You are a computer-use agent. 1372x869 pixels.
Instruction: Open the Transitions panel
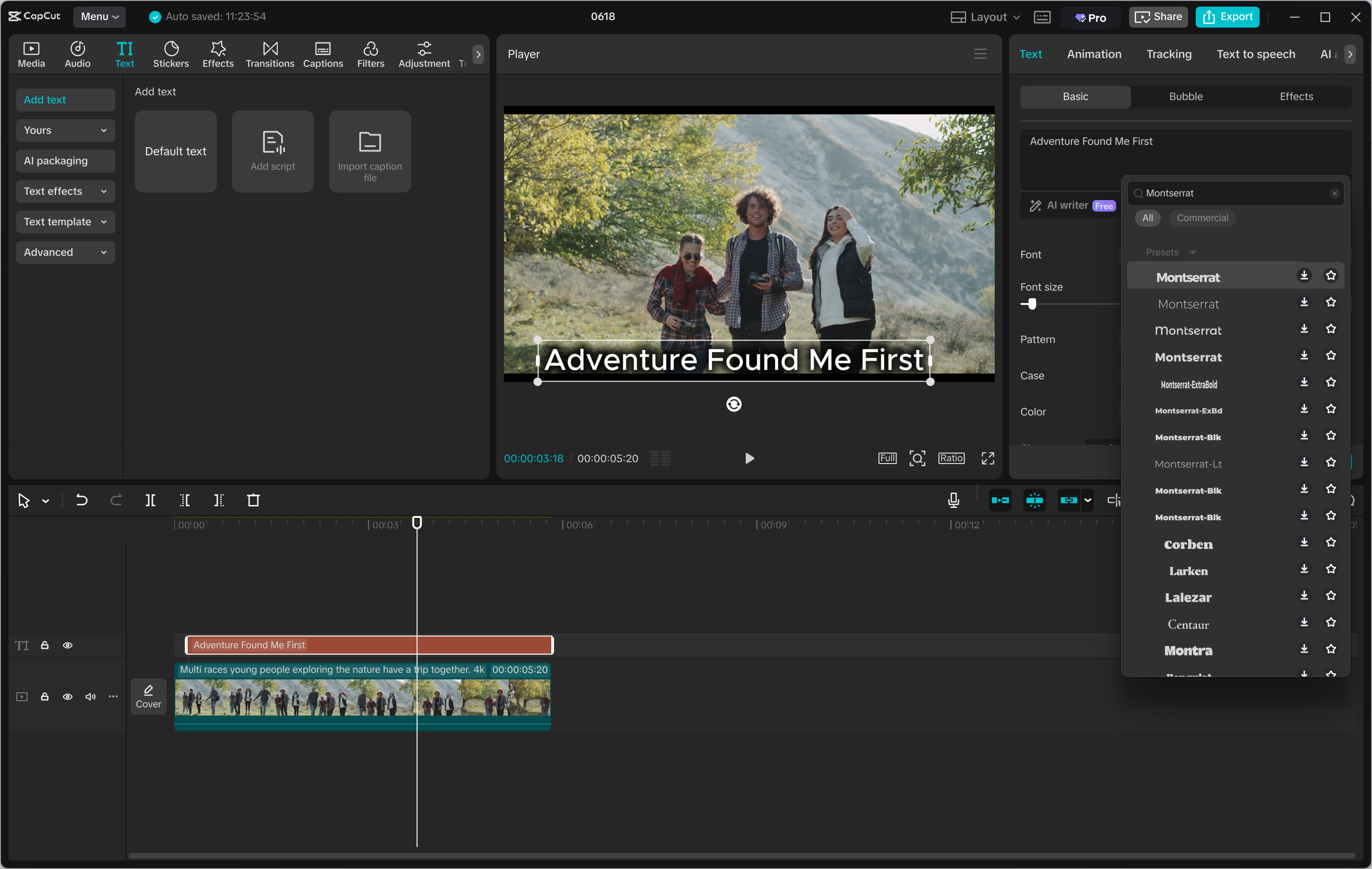point(270,55)
